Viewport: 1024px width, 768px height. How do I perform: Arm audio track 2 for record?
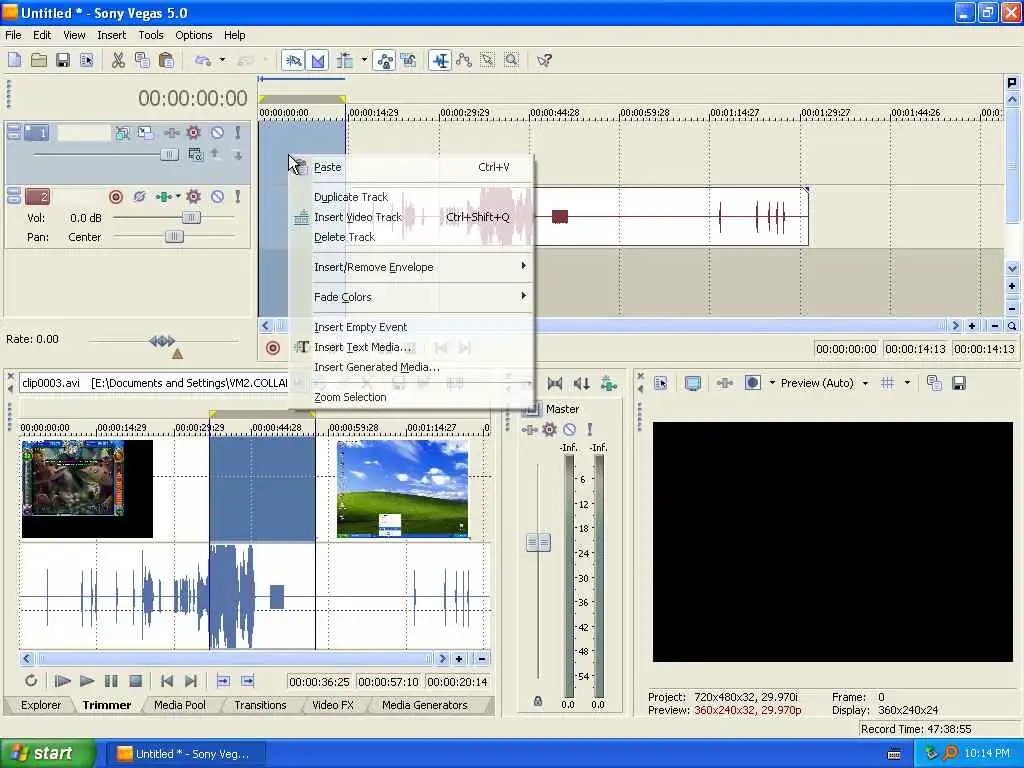pos(116,197)
